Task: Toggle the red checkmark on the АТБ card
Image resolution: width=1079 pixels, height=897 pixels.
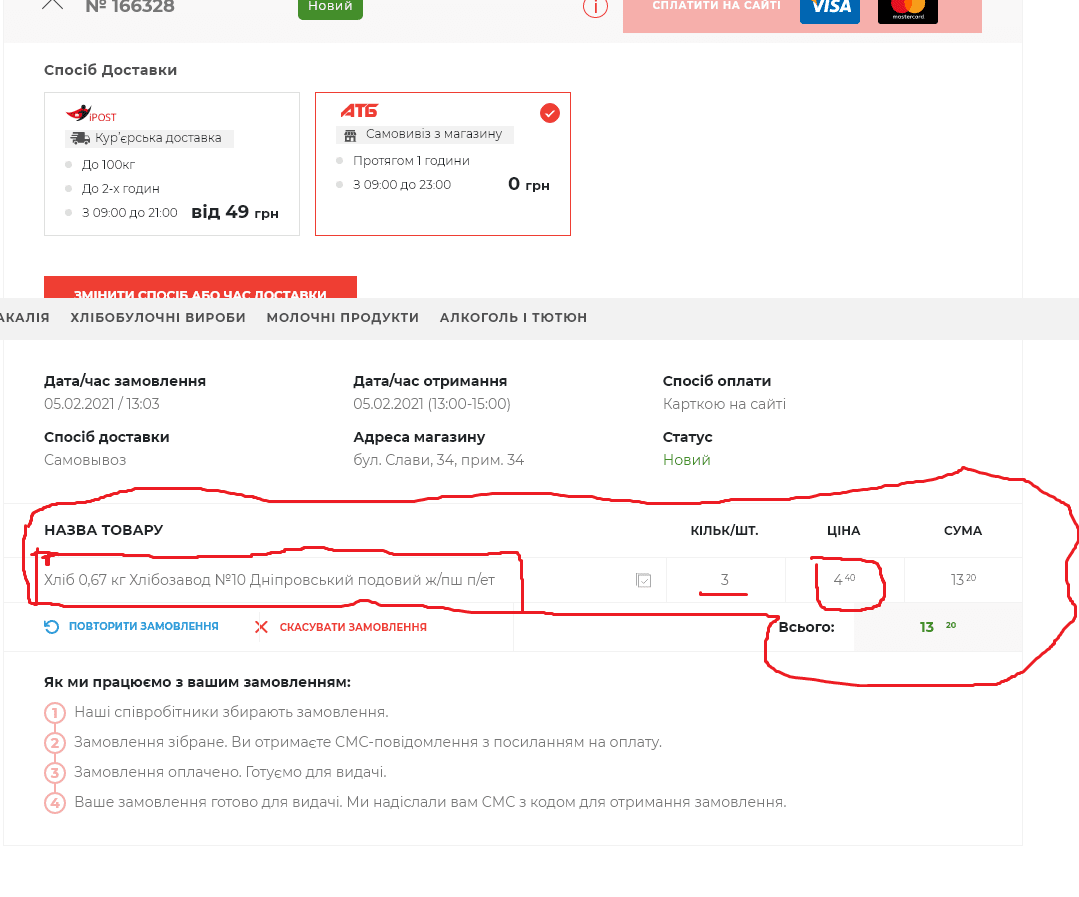Action: 550,113
